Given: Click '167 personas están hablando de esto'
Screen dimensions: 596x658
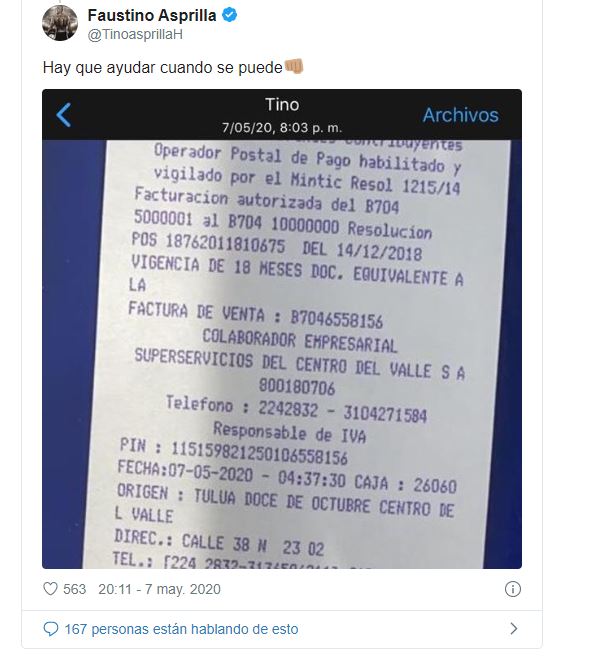Looking at the screenshot, I should pyautogui.click(x=181, y=629).
